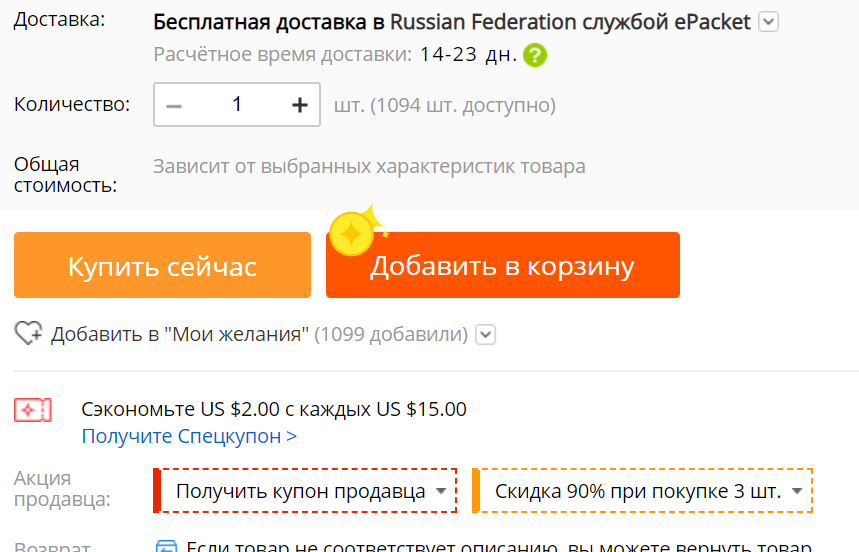Click the return policy description text
This screenshot has width=859, height=552.
(x=499, y=545)
